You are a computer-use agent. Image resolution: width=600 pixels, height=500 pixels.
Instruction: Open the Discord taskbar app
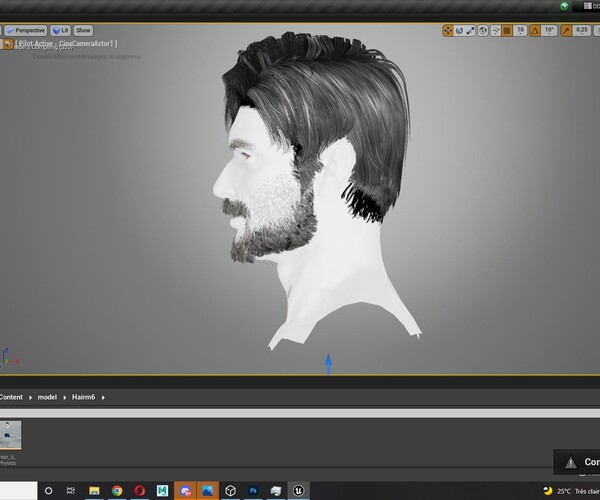click(x=185, y=490)
